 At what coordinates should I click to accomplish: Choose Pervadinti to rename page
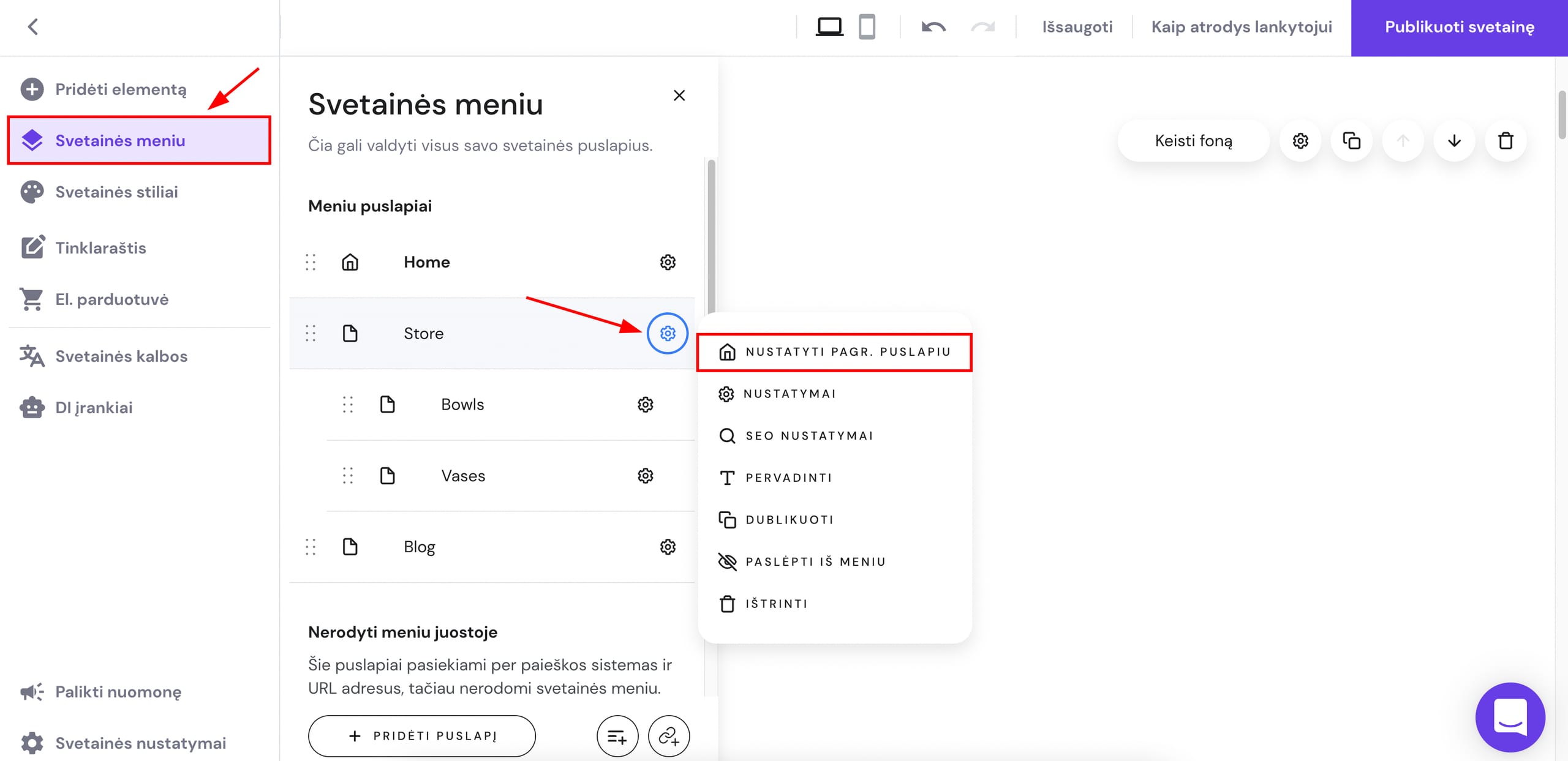tap(834, 478)
